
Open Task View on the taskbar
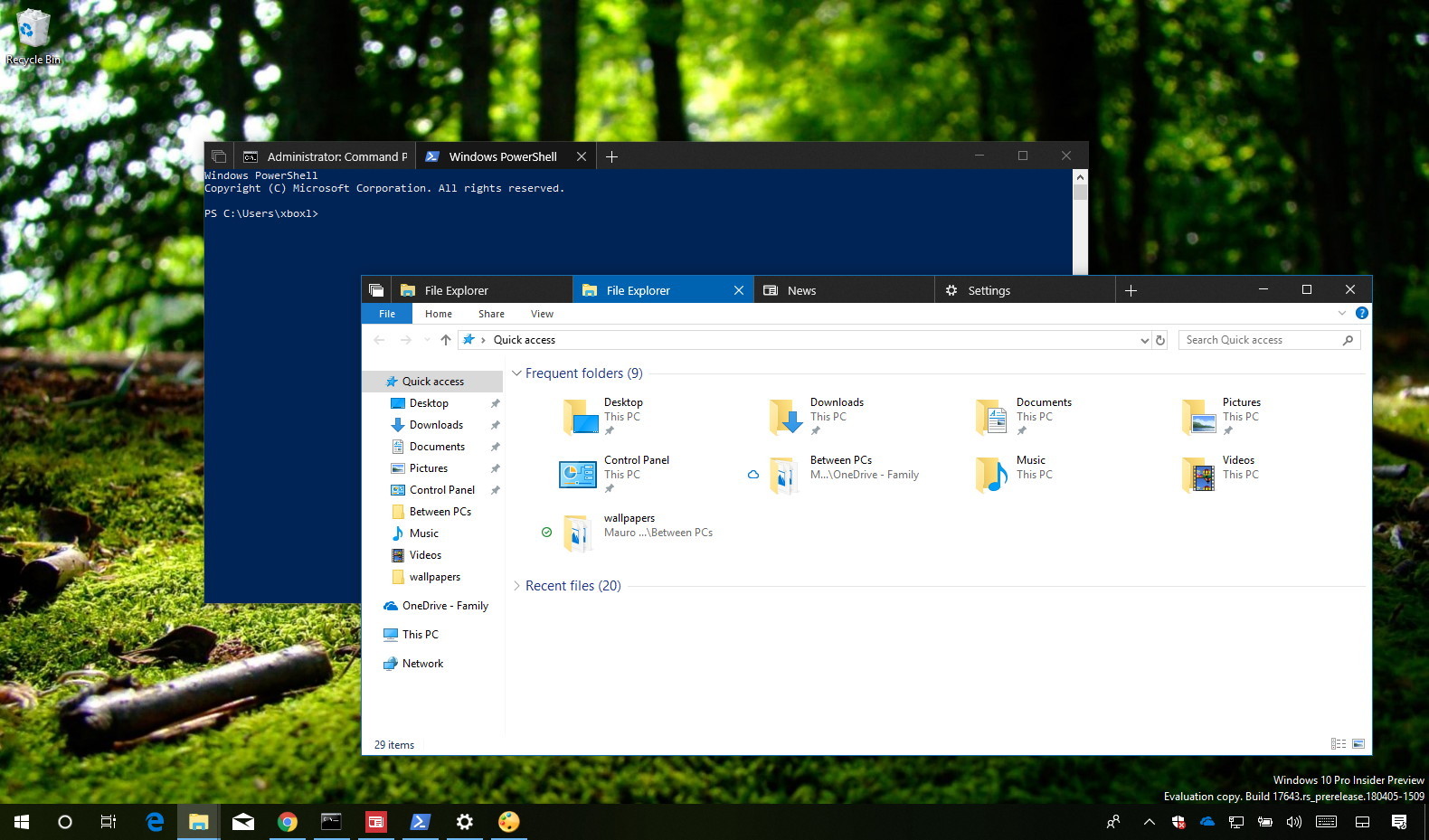point(109,822)
